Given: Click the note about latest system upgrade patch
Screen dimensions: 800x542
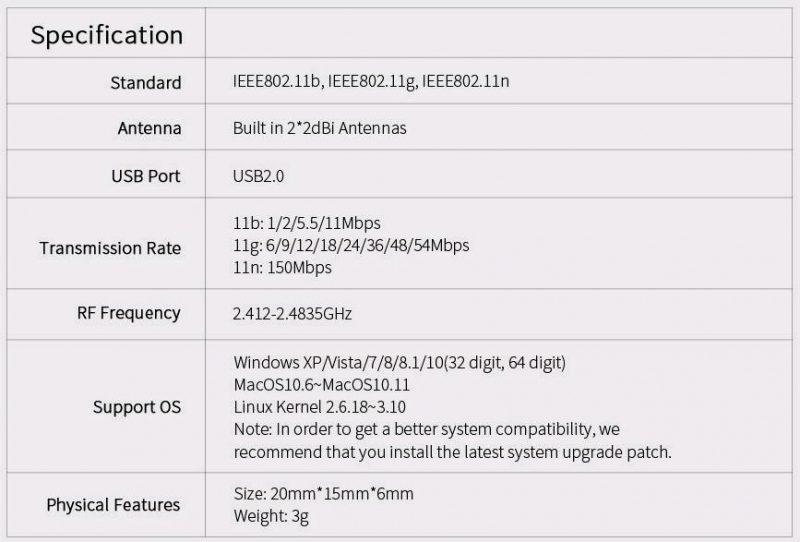Looking at the screenshot, I should click(453, 440).
